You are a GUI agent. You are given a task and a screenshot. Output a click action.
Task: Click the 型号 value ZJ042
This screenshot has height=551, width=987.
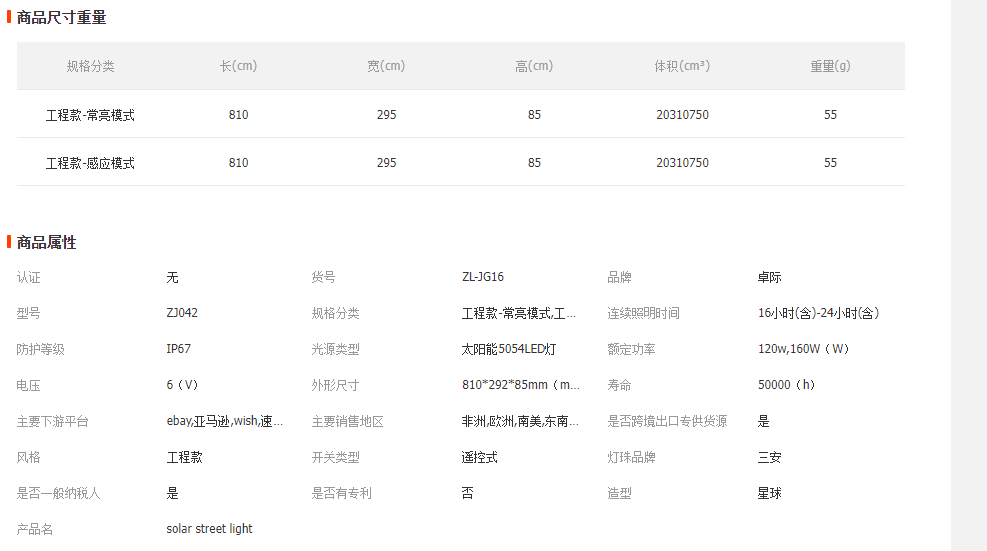(x=182, y=313)
